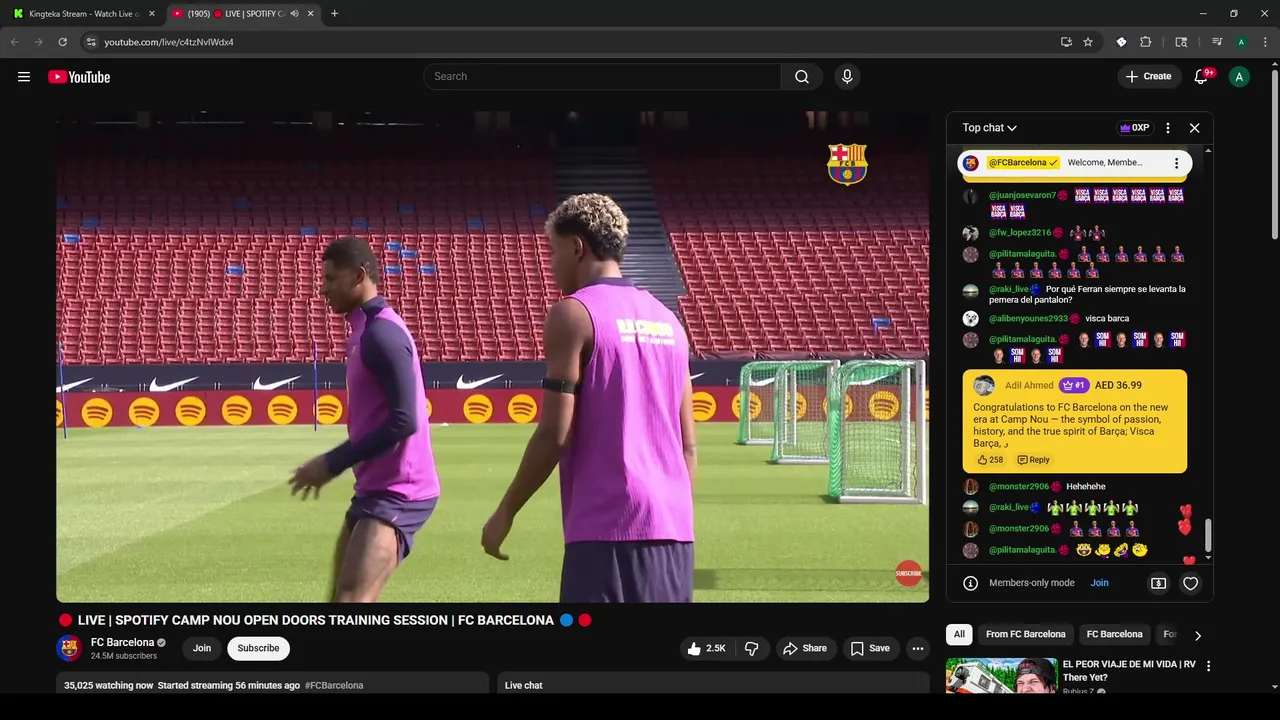Save the video to a playlist
Screen dimensions: 1280x720
pyautogui.click(x=870, y=648)
